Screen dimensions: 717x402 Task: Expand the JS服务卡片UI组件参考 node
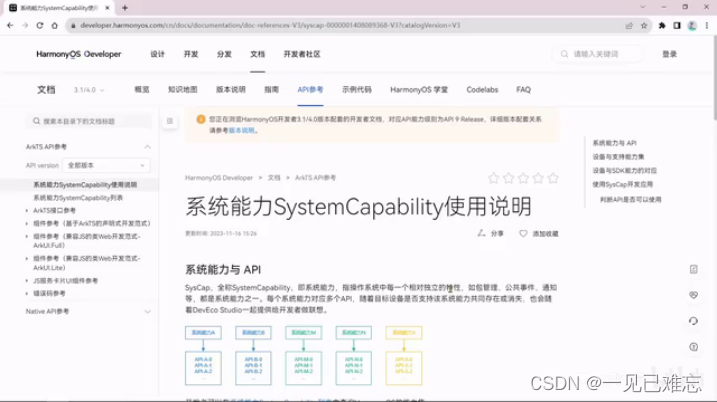(x=27, y=281)
